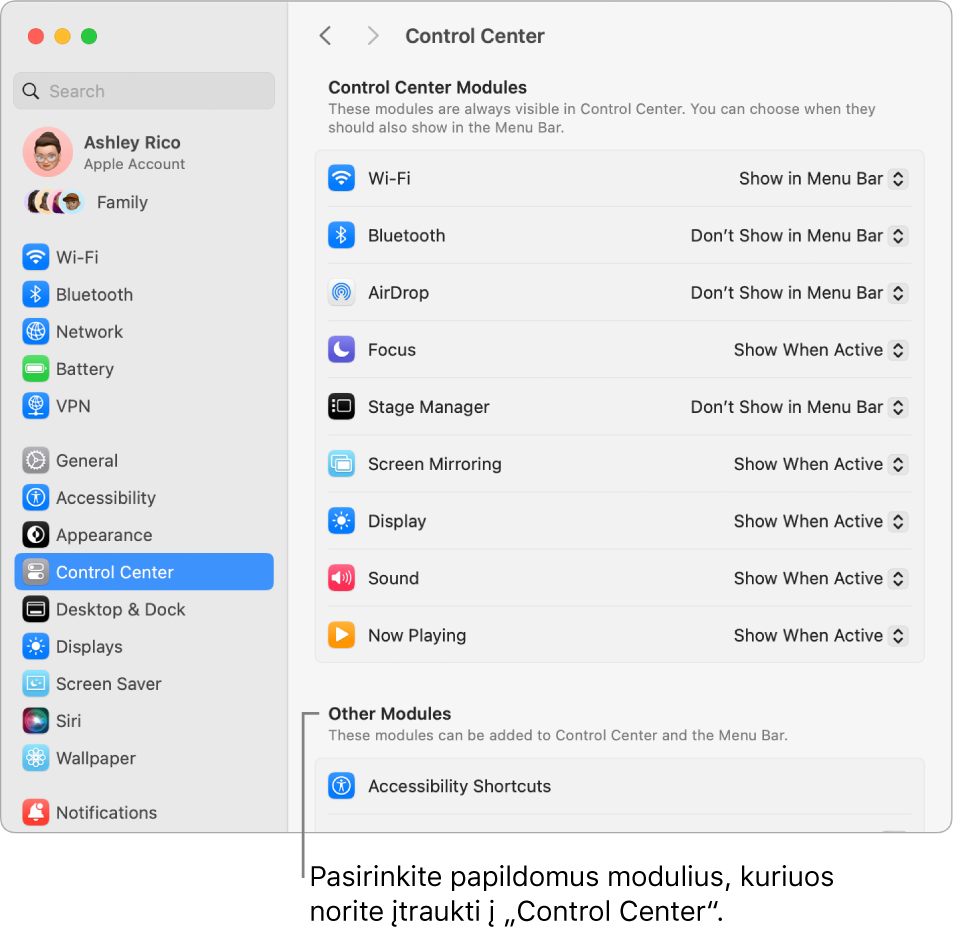
Task: Open the Appearance settings pane
Action: [144, 535]
